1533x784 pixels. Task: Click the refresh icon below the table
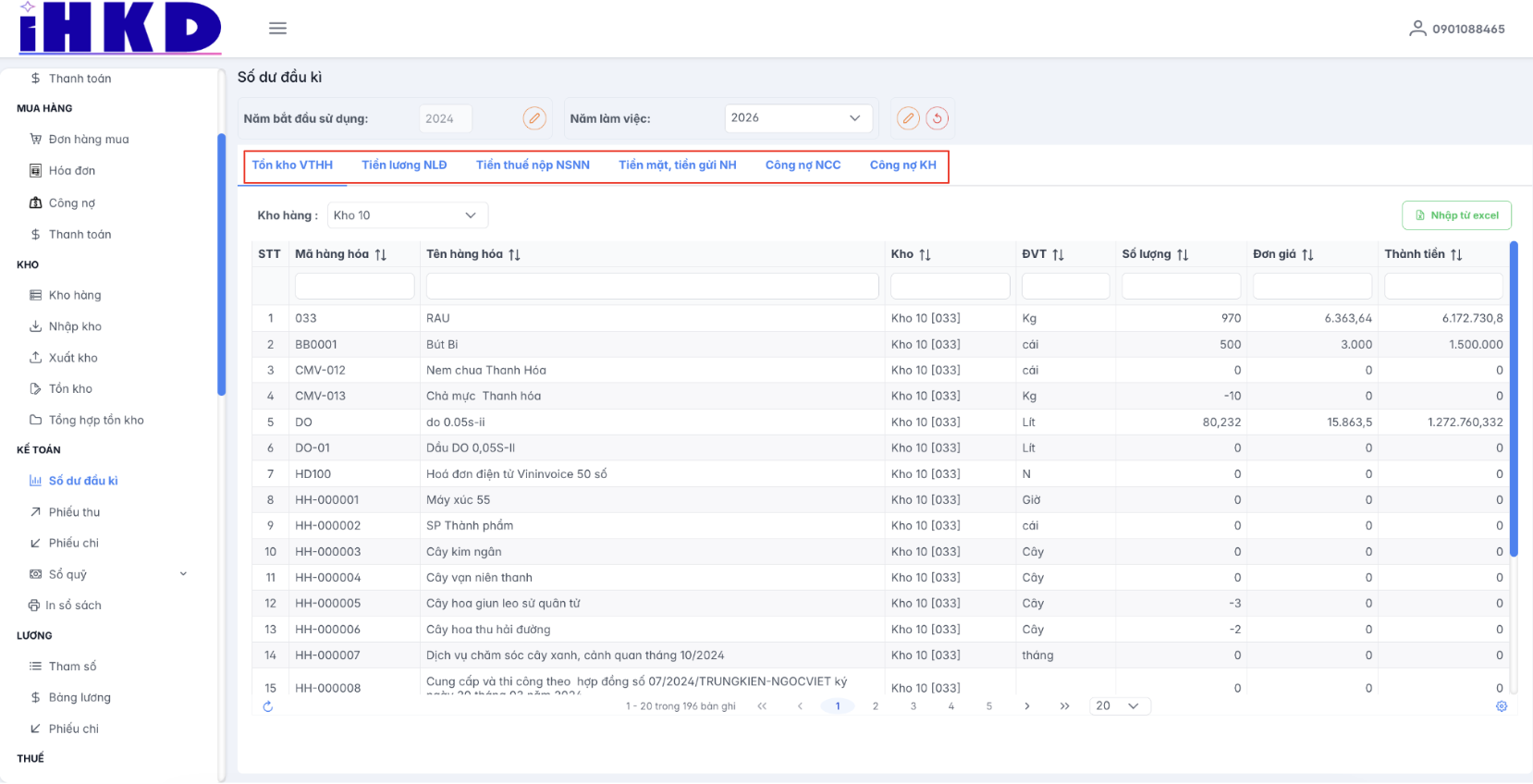(268, 706)
